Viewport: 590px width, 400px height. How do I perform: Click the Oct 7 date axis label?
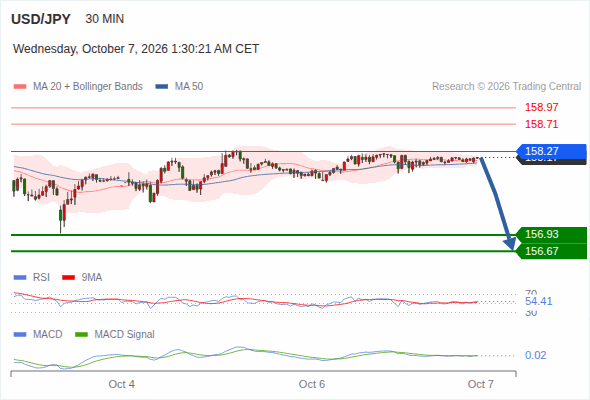481,384
